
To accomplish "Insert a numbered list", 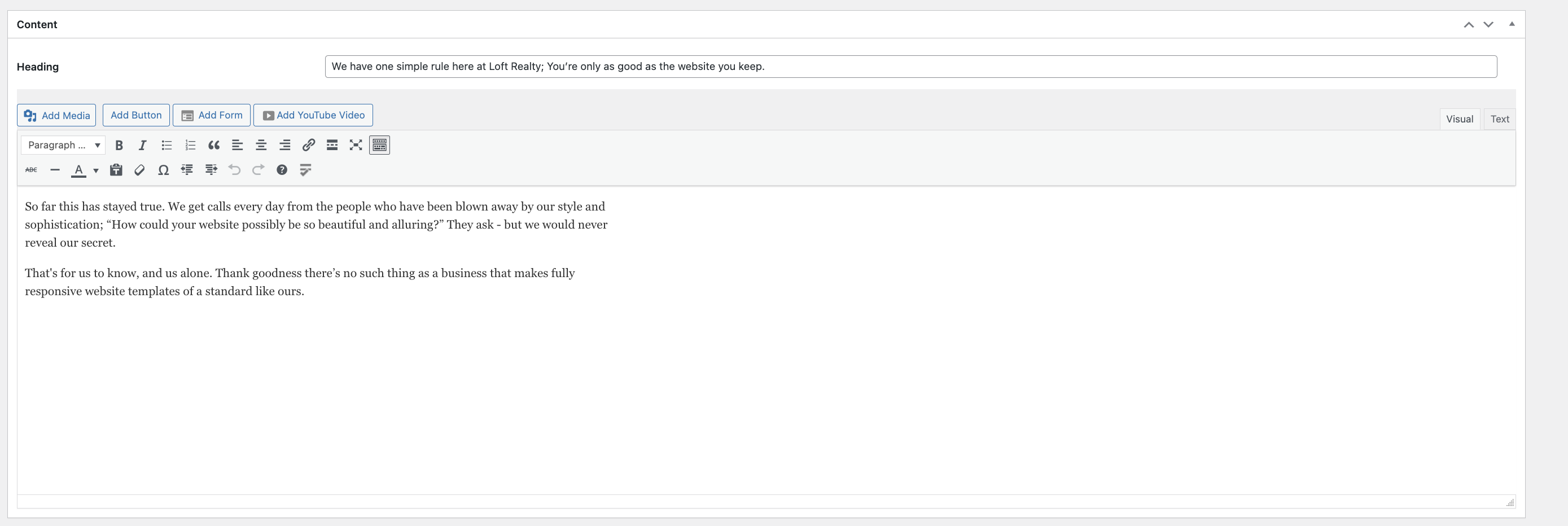I will pyautogui.click(x=190, y=145).
